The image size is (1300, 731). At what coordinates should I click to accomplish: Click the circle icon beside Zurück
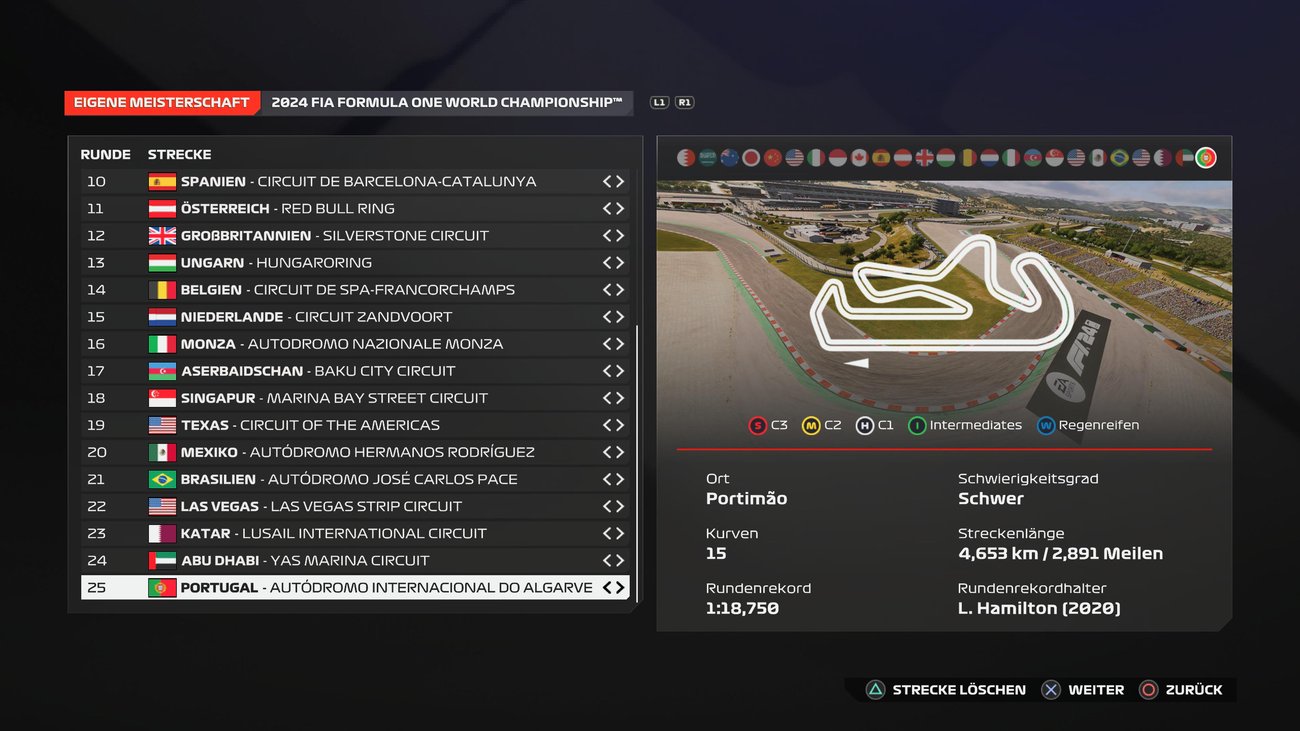pos(1149,690)
